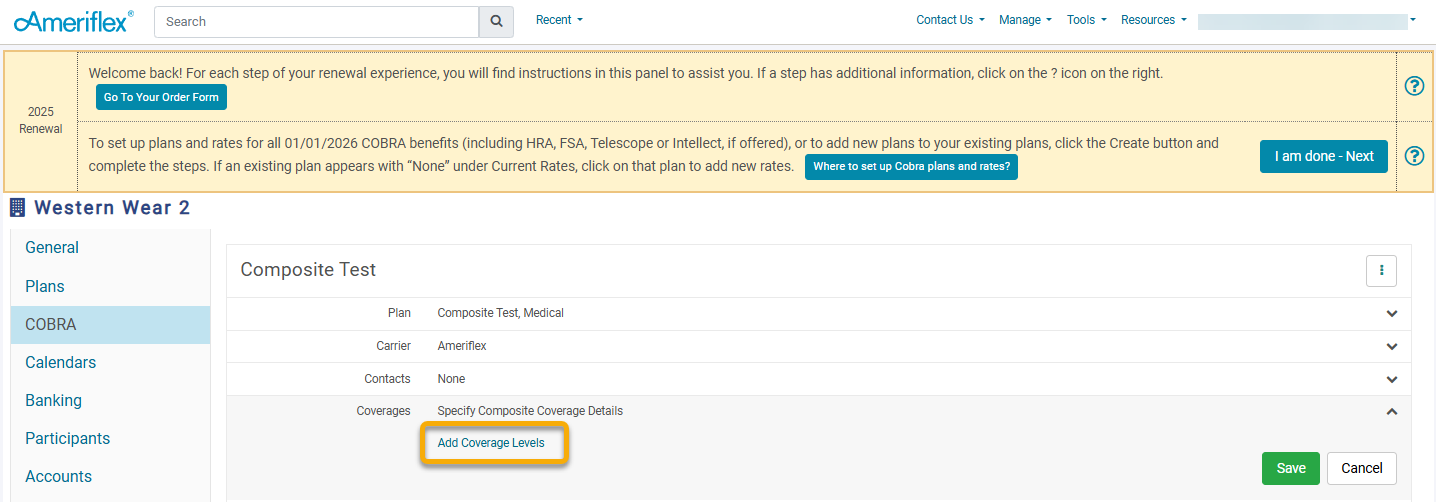Screen dimensions: 1436x502
Task: Click the Ameriflex logo
Action: [x=74, y=21]
